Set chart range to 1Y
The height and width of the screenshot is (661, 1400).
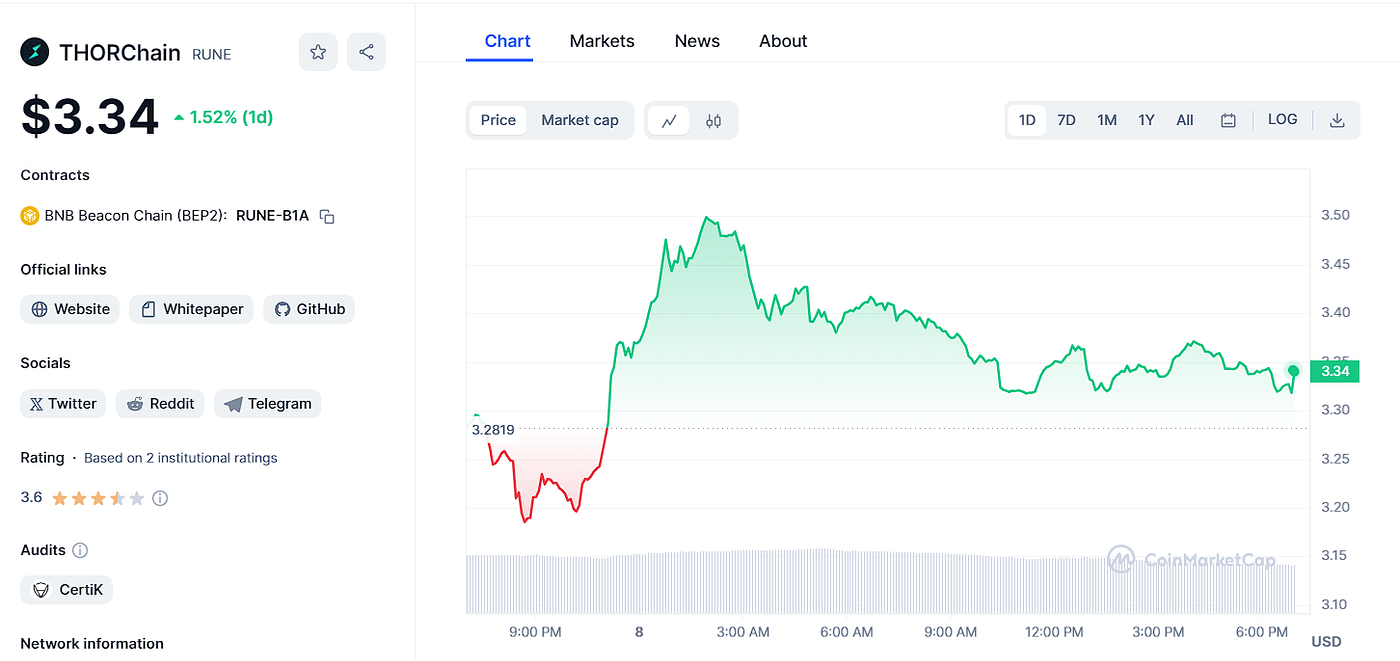(x=1146, y=120)
